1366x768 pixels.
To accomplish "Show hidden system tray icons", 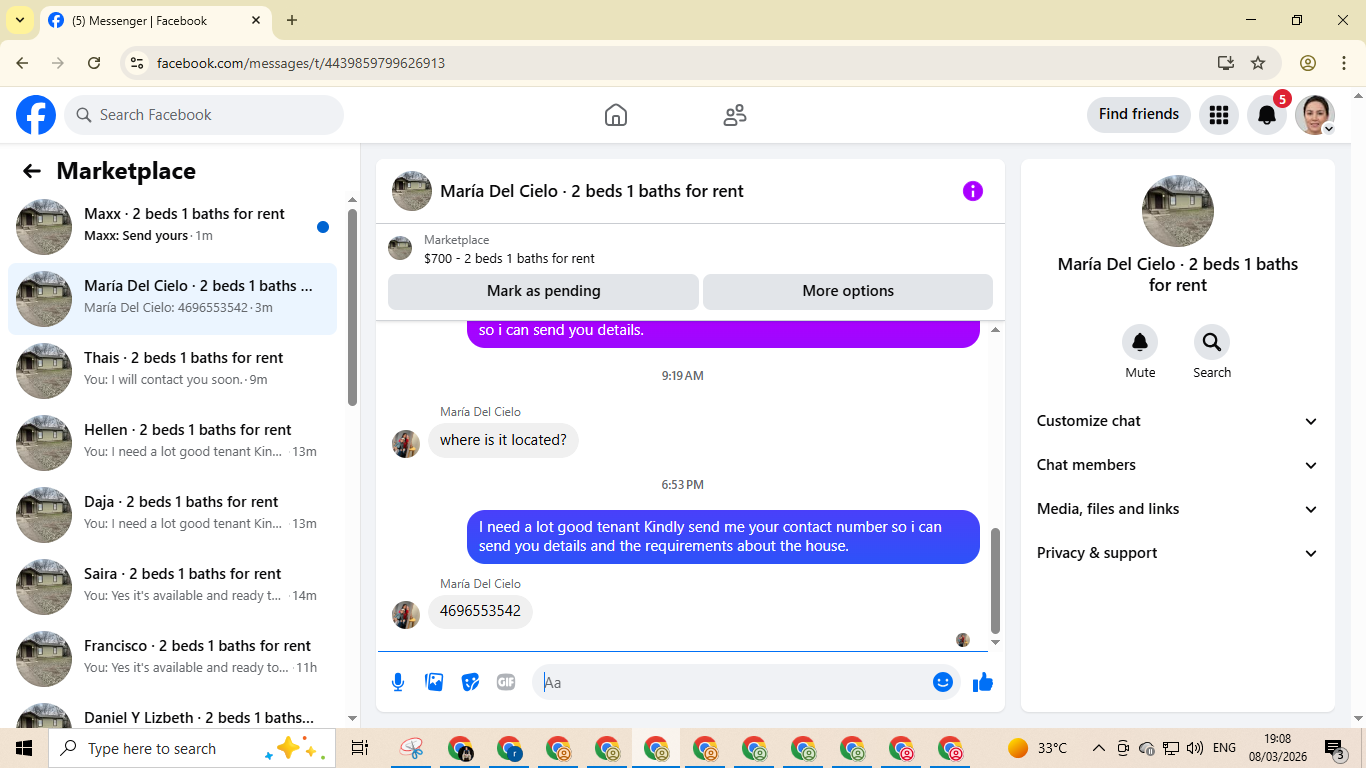I will click(1098, 748).
